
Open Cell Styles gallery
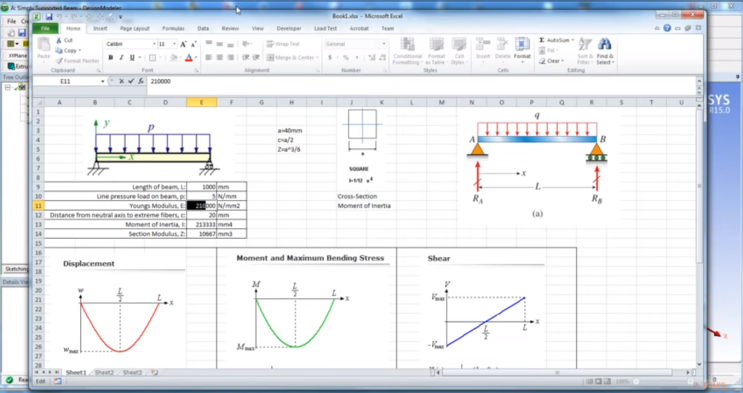[458, 51]
